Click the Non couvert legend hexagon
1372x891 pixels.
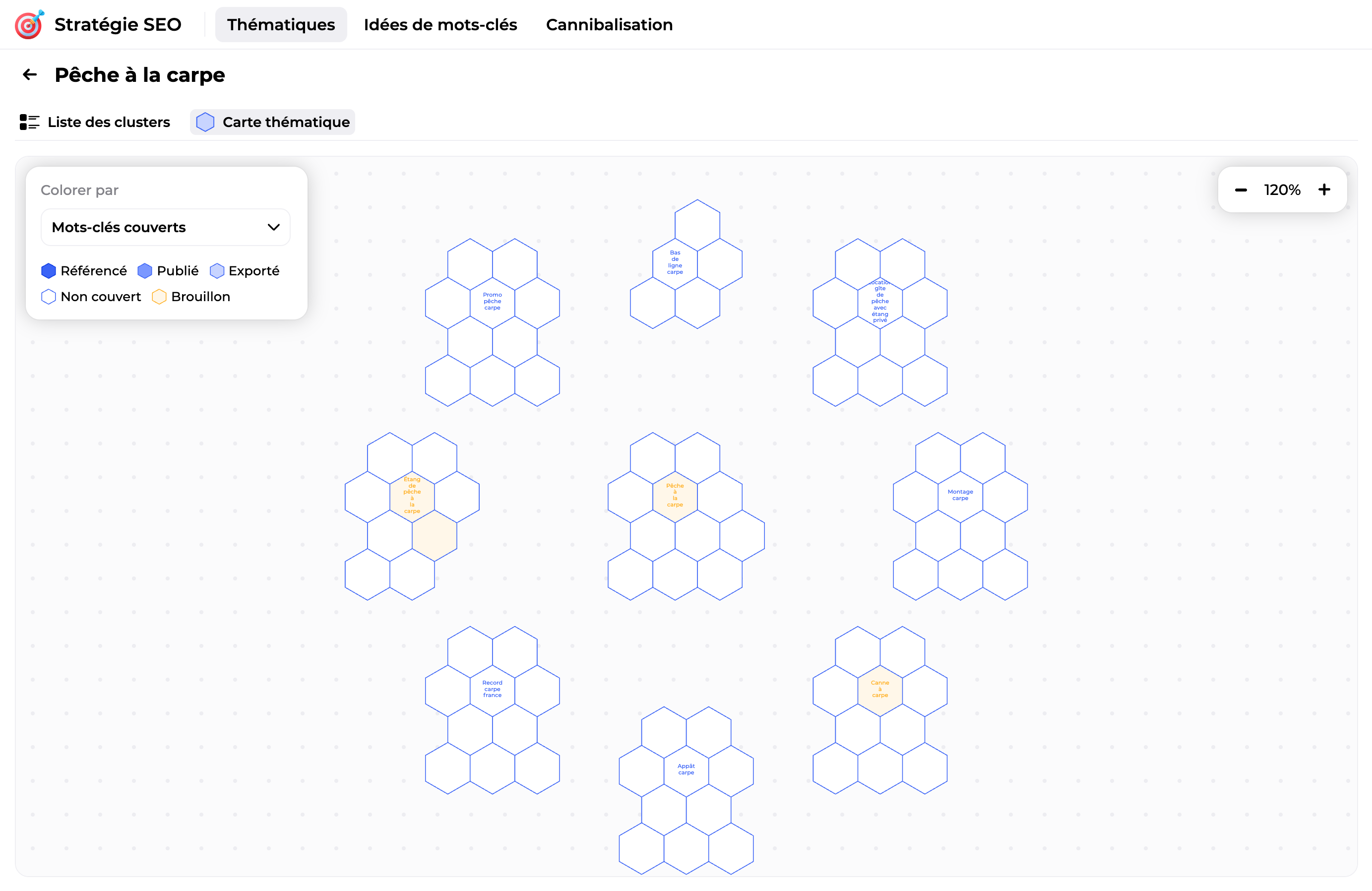tap(49, 297)
